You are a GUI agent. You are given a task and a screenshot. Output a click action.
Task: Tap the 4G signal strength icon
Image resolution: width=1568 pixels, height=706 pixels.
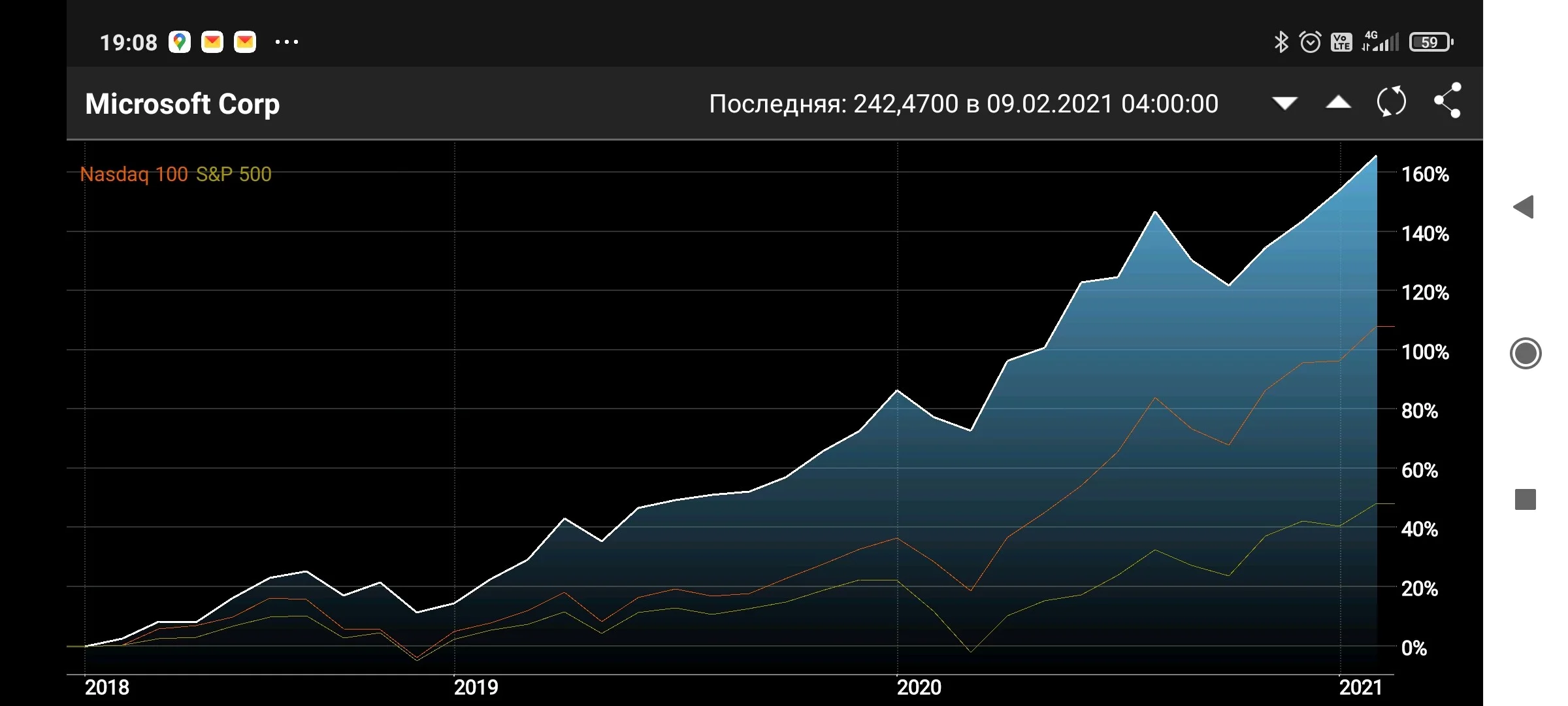pos(1380,41)
